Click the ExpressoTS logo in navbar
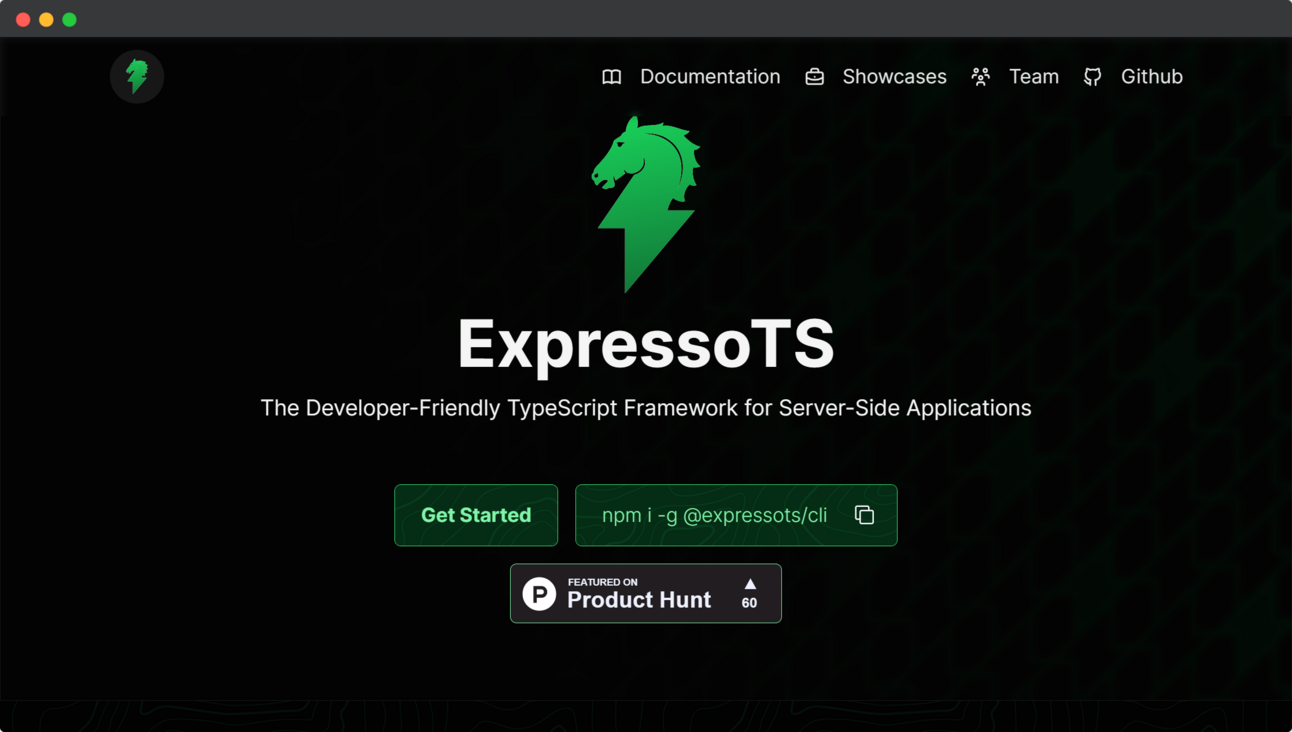This screenshot has width=1292, height=732. coord(137,76)
